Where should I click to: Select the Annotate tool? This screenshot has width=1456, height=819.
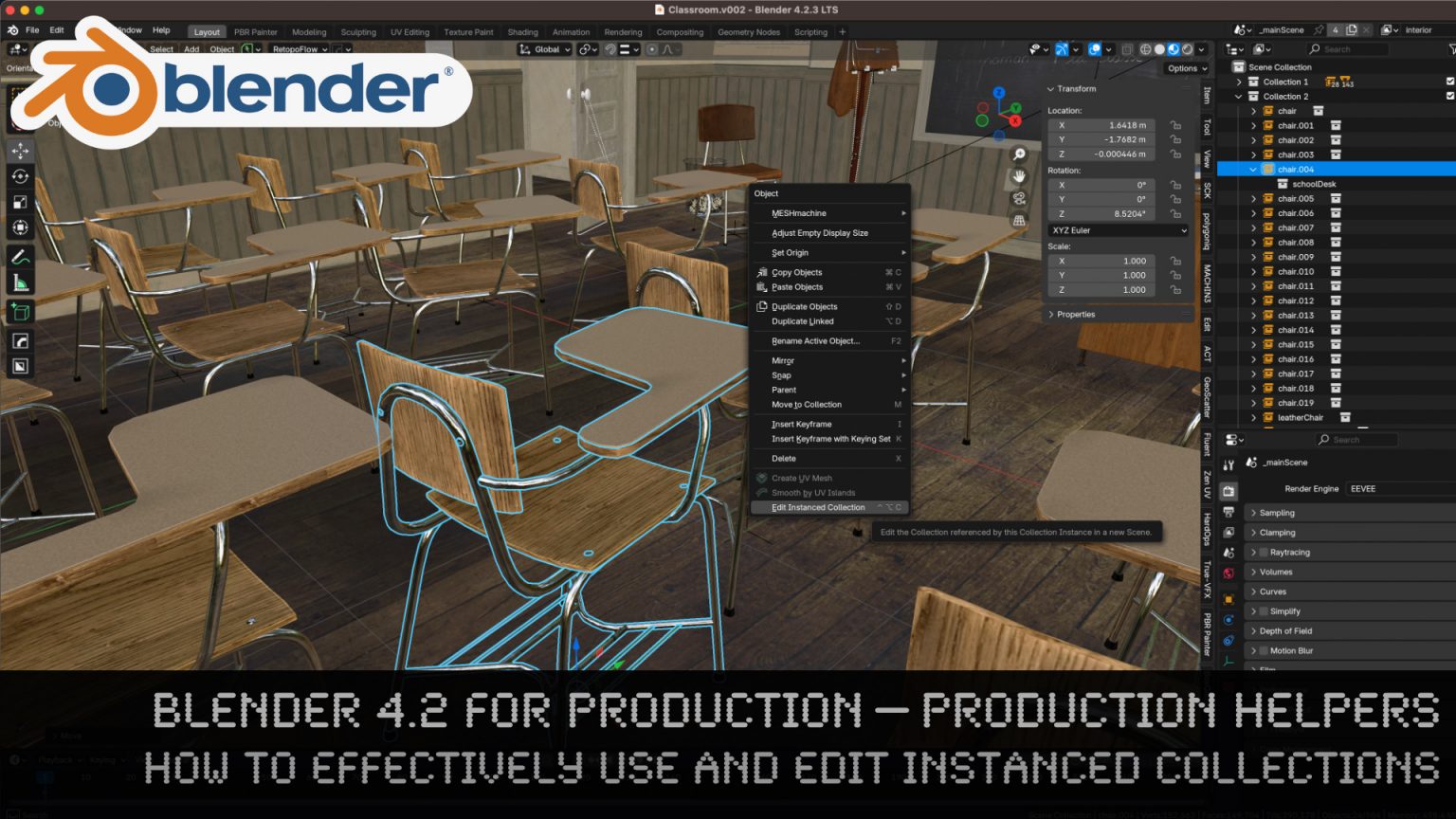click(21, 254)
